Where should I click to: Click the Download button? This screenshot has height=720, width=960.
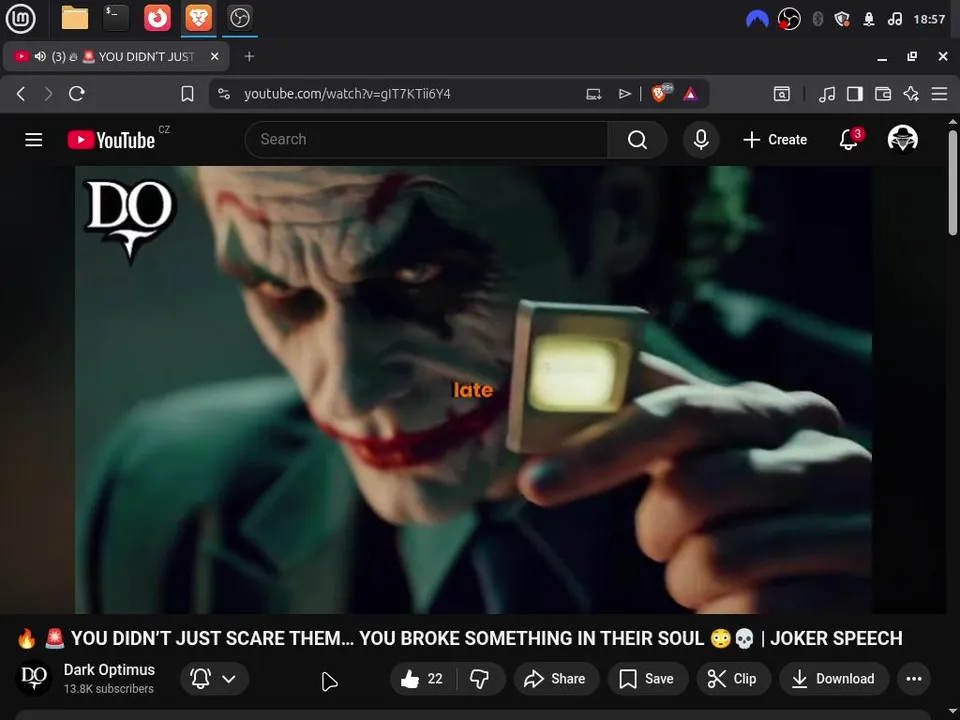(x=834, y=678)
